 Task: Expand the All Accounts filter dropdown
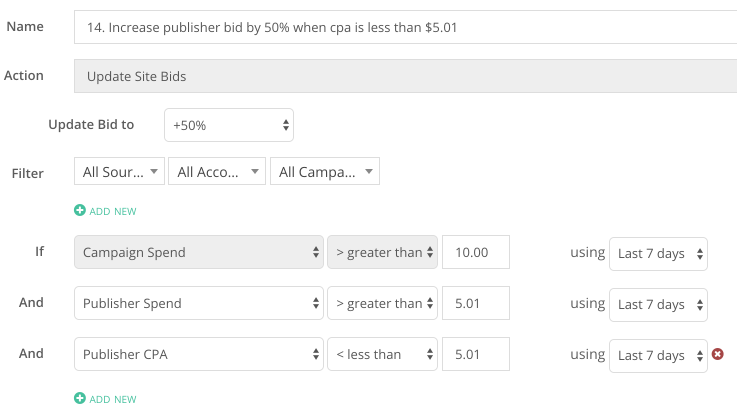point(217,172)
